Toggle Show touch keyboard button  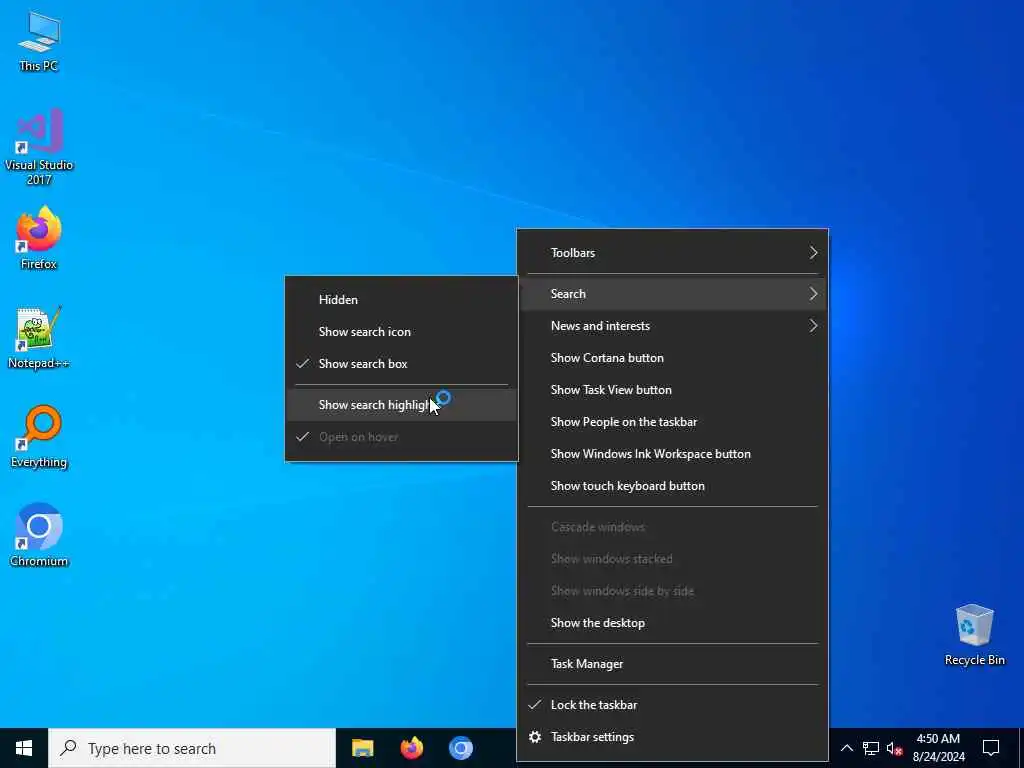point(673,486)
